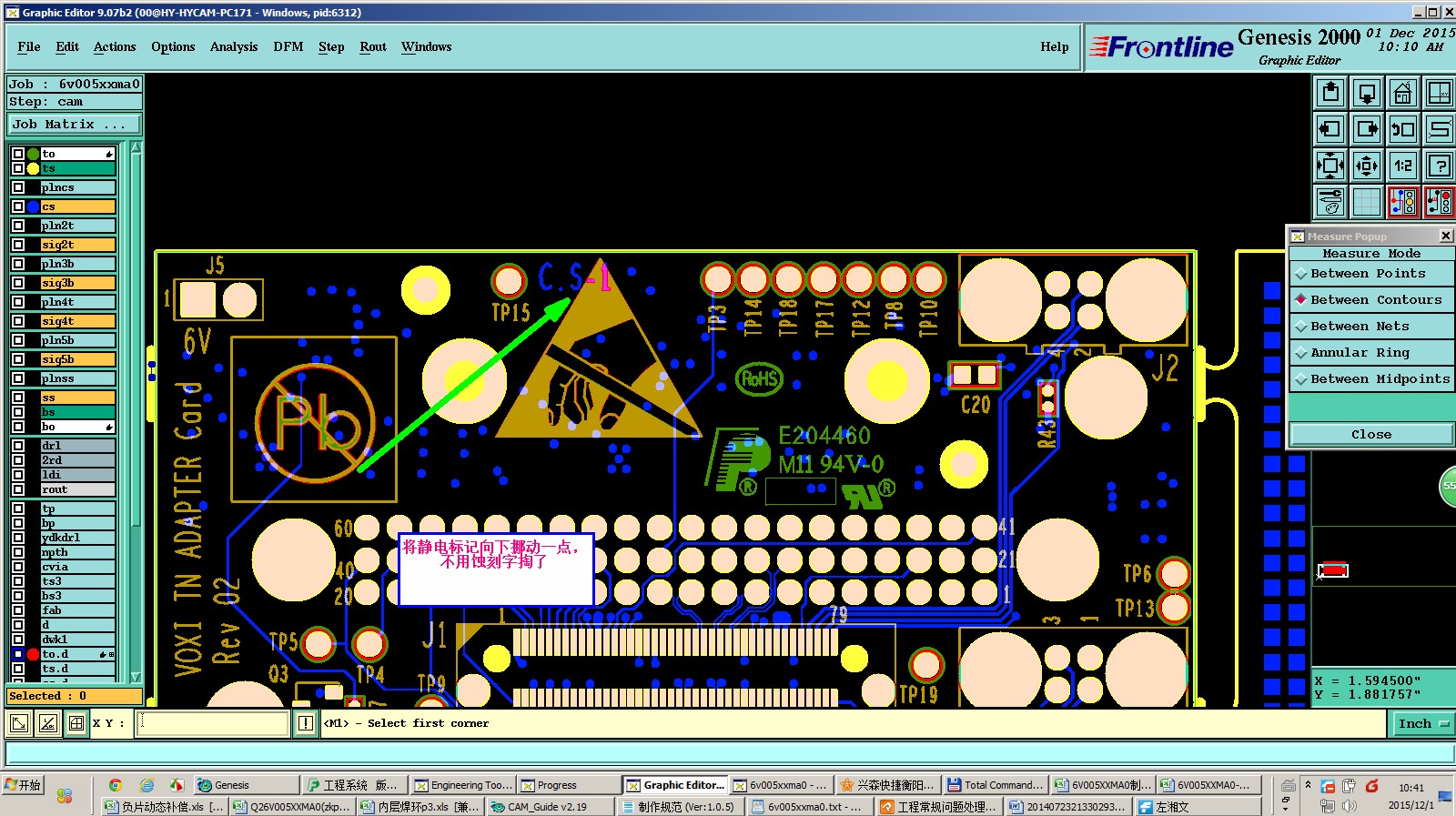The width and height of the screenshot is (1456, 816).
Task: Click the 1:2 zoom scale icon
Action: tap(1403, 166)
